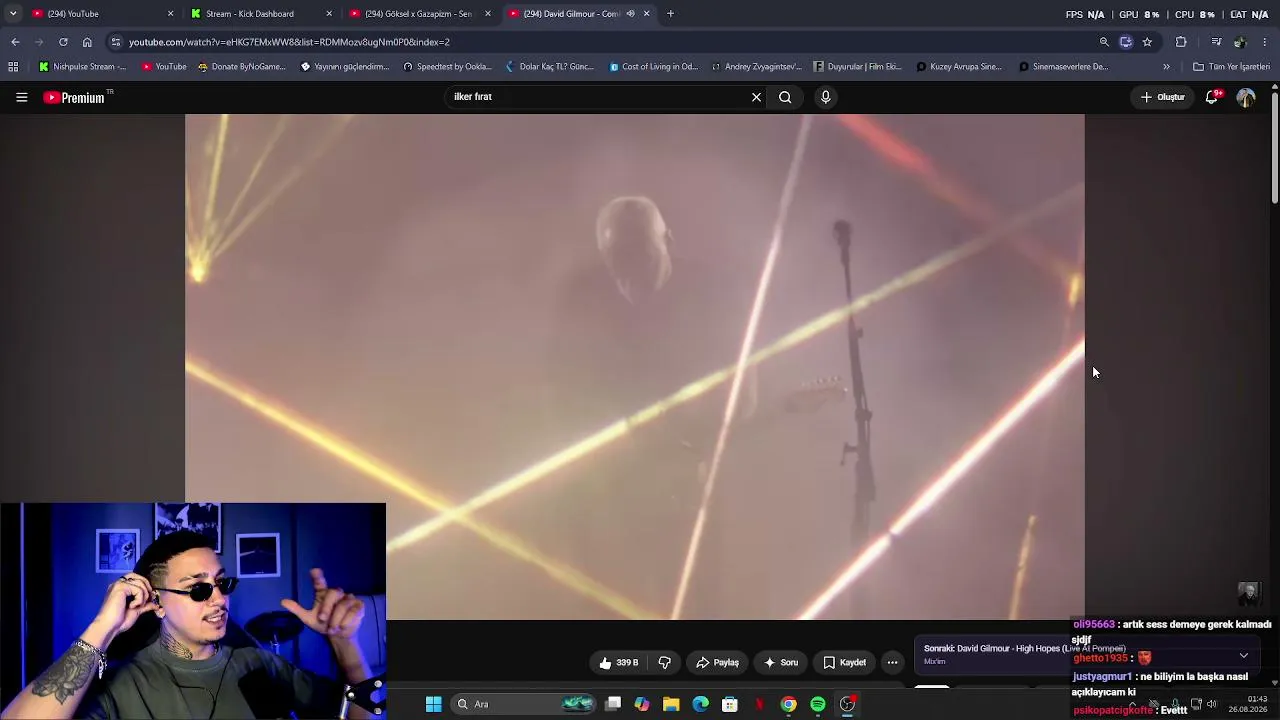Like the video with thumbs up
The height and width of the screenshot is (720, 1280).
click(619, 662)
